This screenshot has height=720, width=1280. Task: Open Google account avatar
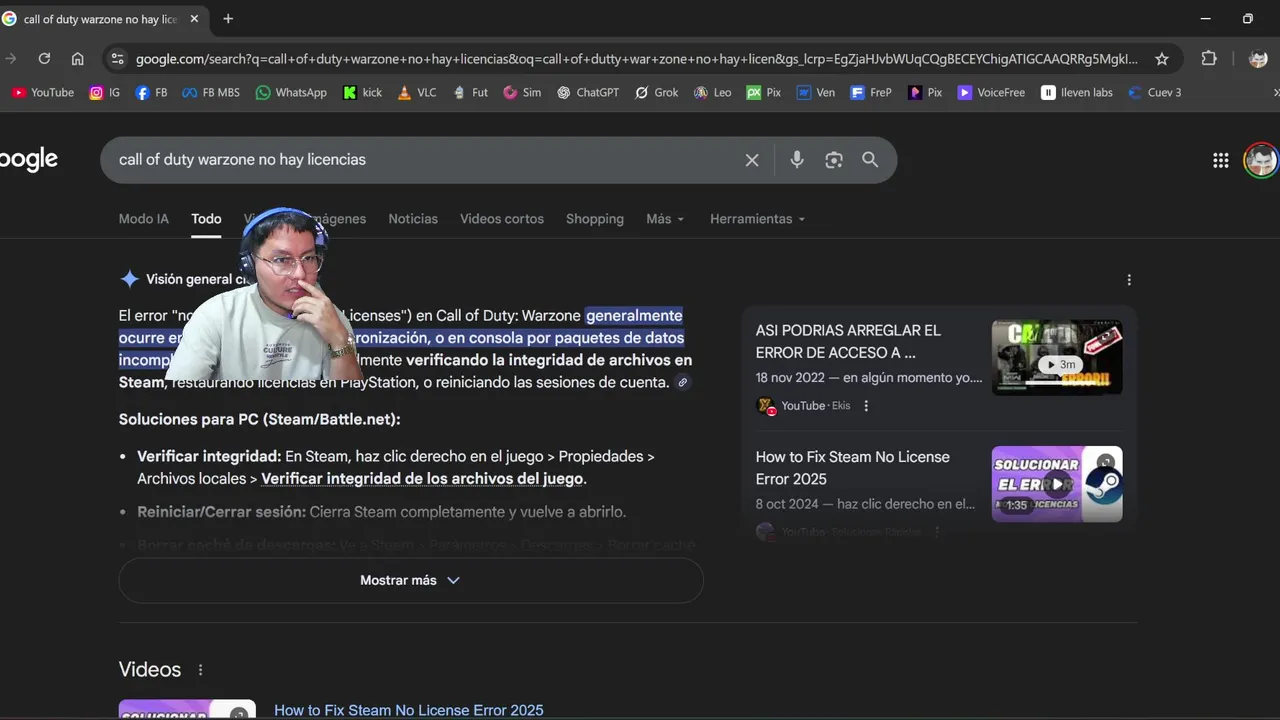1261,160
